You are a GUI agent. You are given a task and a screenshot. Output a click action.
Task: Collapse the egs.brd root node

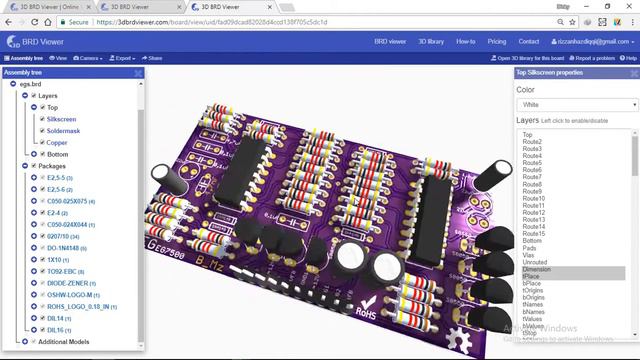pyautogui.click(x=13, y=84)
